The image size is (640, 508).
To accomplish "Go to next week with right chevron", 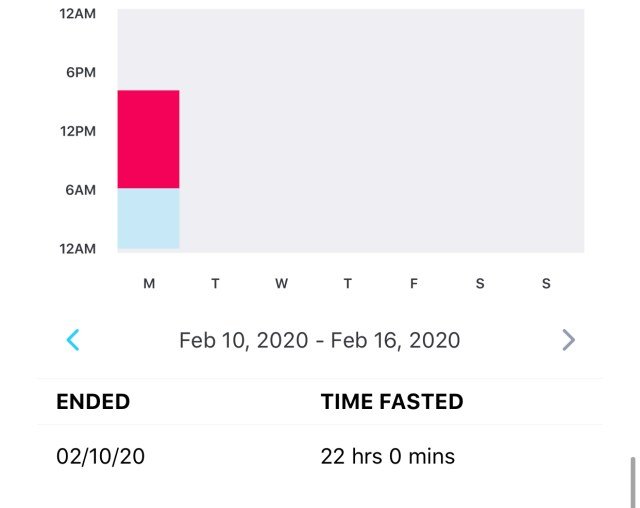I will click(569, 340).
